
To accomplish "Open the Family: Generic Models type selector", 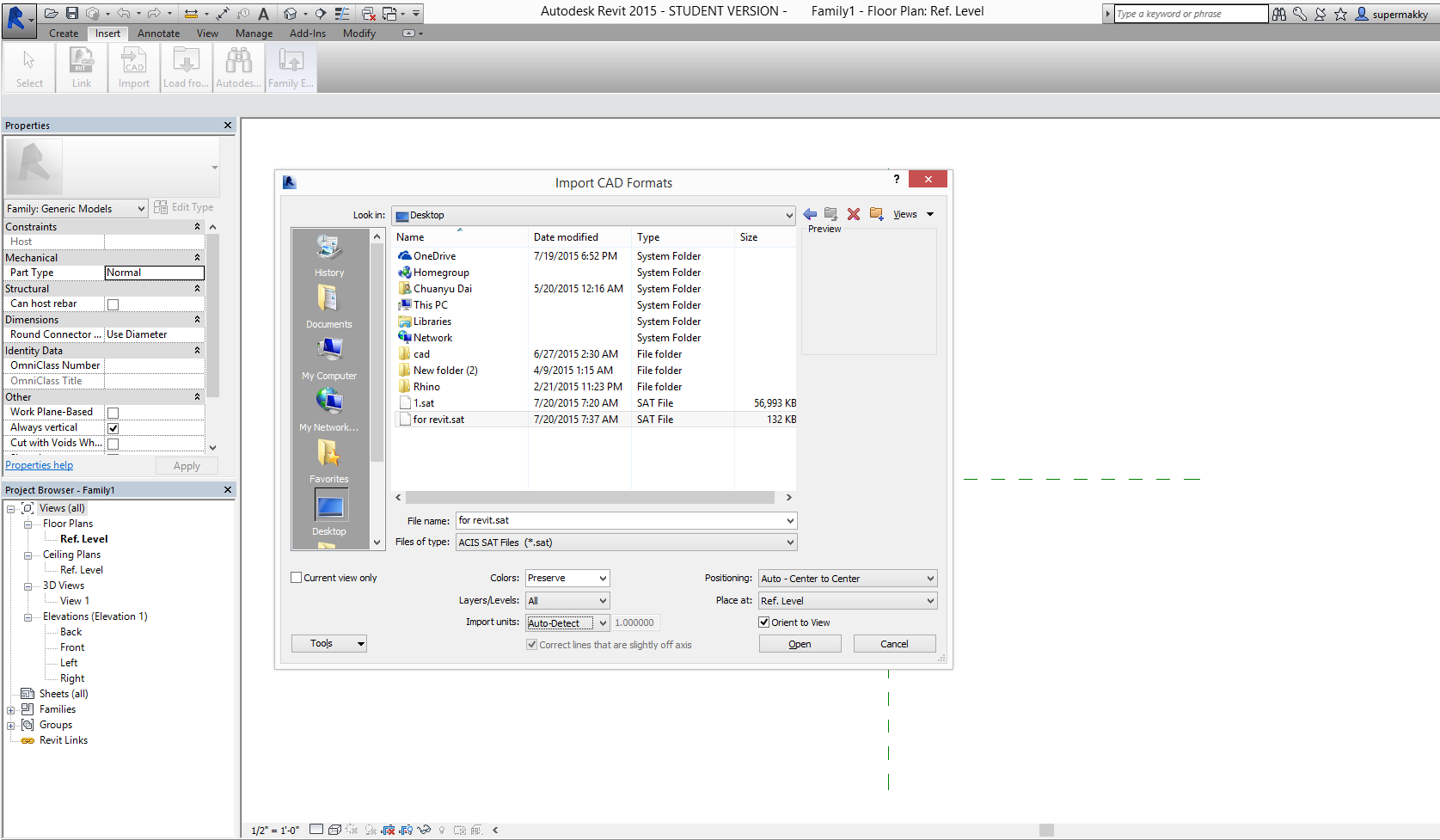I will click(76, 208).
